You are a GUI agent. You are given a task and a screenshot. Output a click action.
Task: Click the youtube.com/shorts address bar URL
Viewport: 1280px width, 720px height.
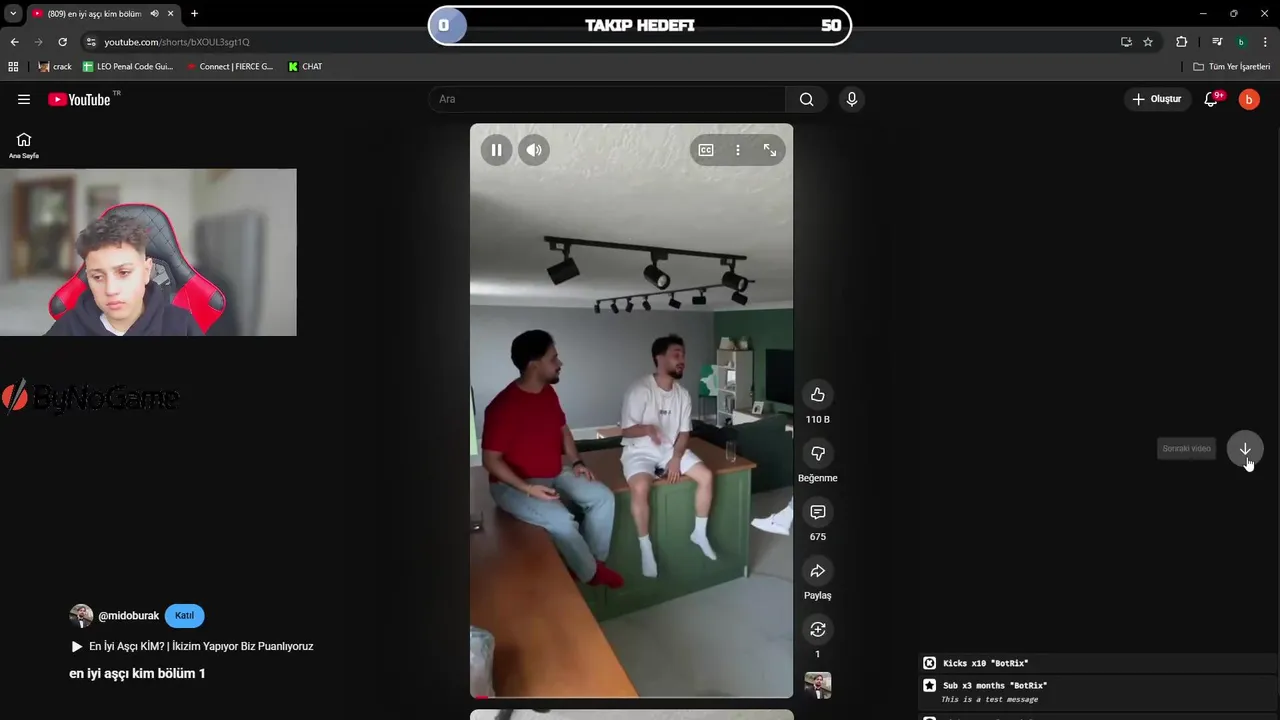pos(177,42)
